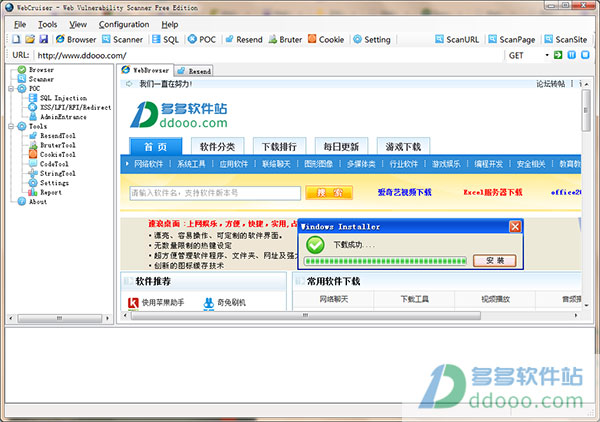The height and width of the screenshot is (422, 600).
Task: Open the Help menu
Action: tap(170, 24)
